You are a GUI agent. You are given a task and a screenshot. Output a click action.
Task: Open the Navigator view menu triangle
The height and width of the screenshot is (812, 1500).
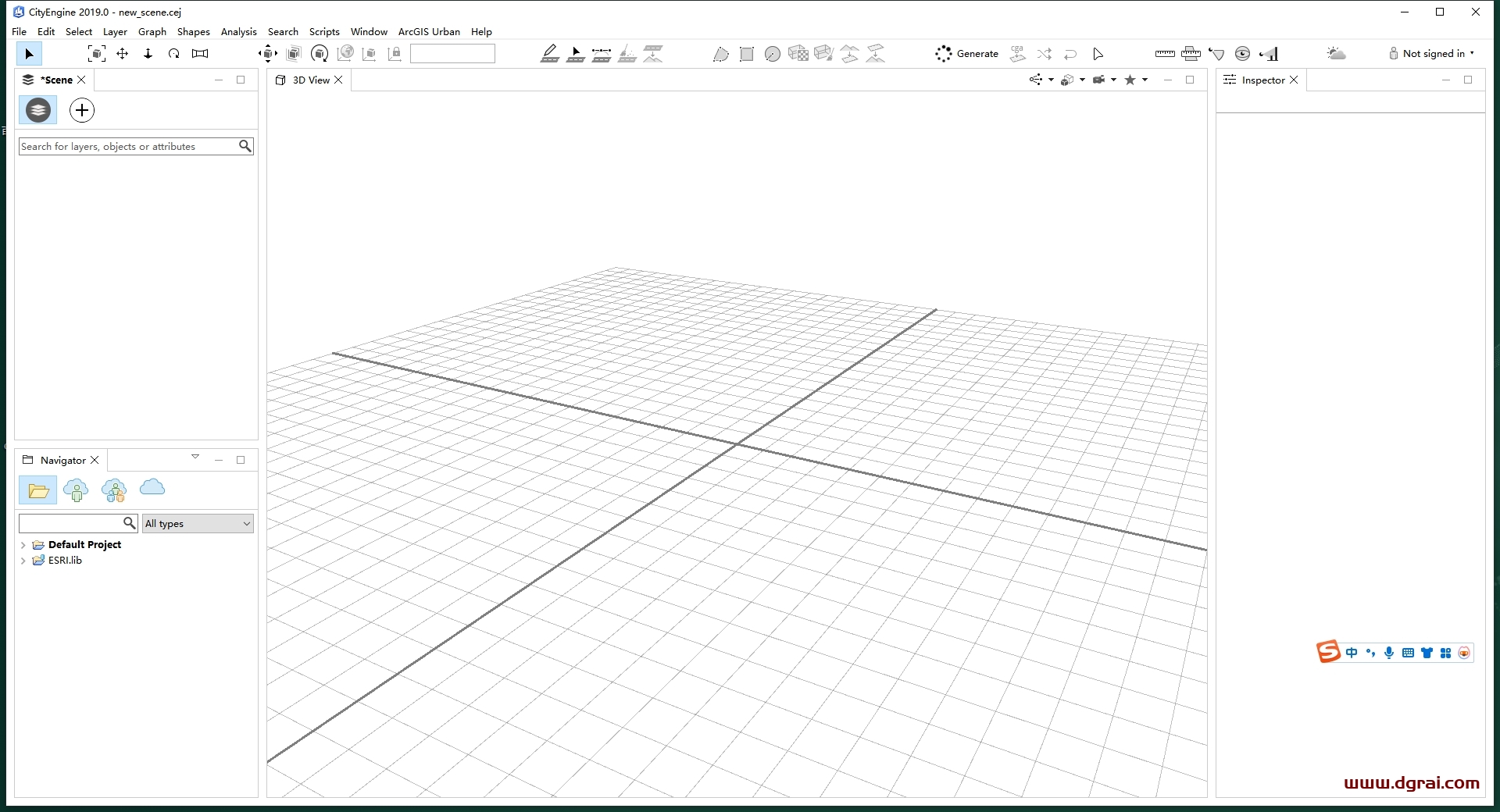pyautogui.click(x=195, y=457)
